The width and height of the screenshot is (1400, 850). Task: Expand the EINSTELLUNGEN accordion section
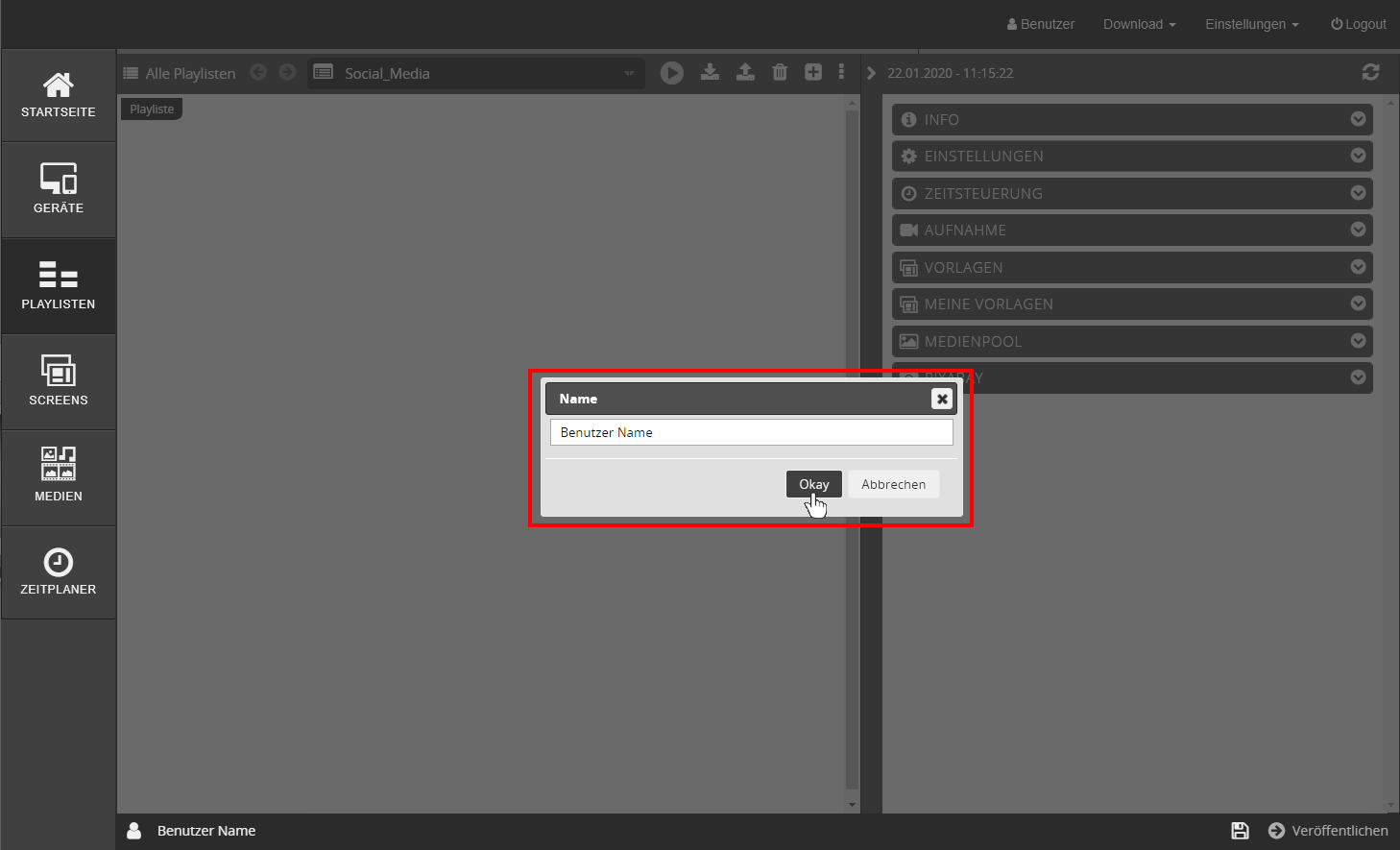[x=1131, y=157]
